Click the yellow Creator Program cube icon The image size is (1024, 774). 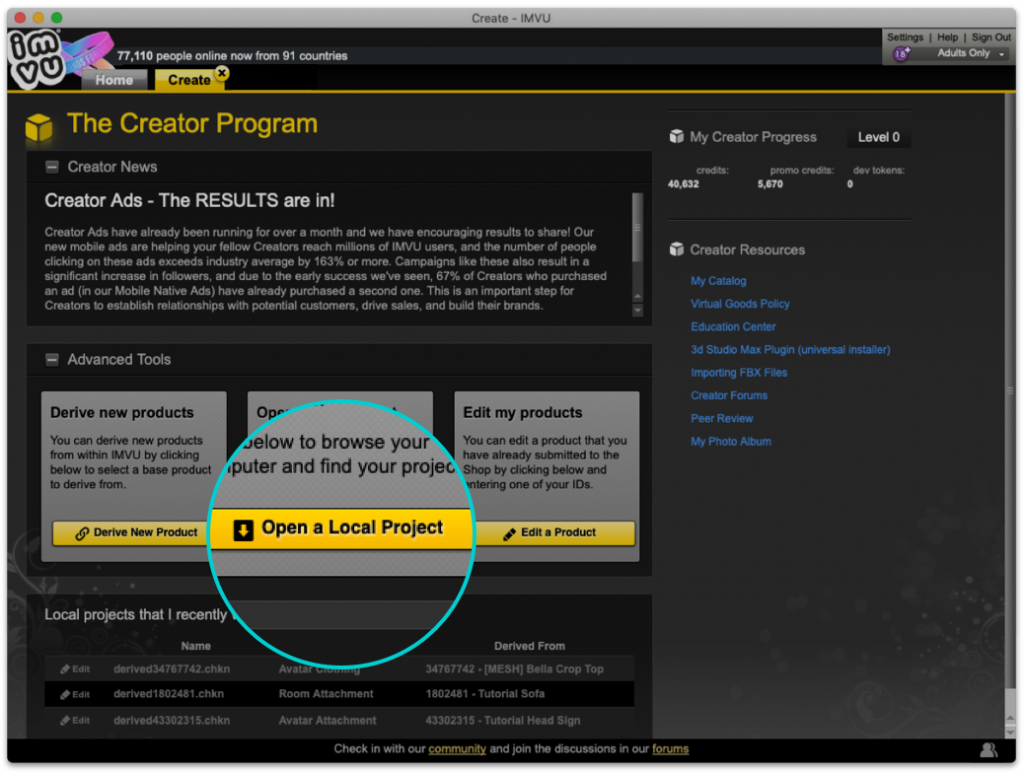[39, 127]
